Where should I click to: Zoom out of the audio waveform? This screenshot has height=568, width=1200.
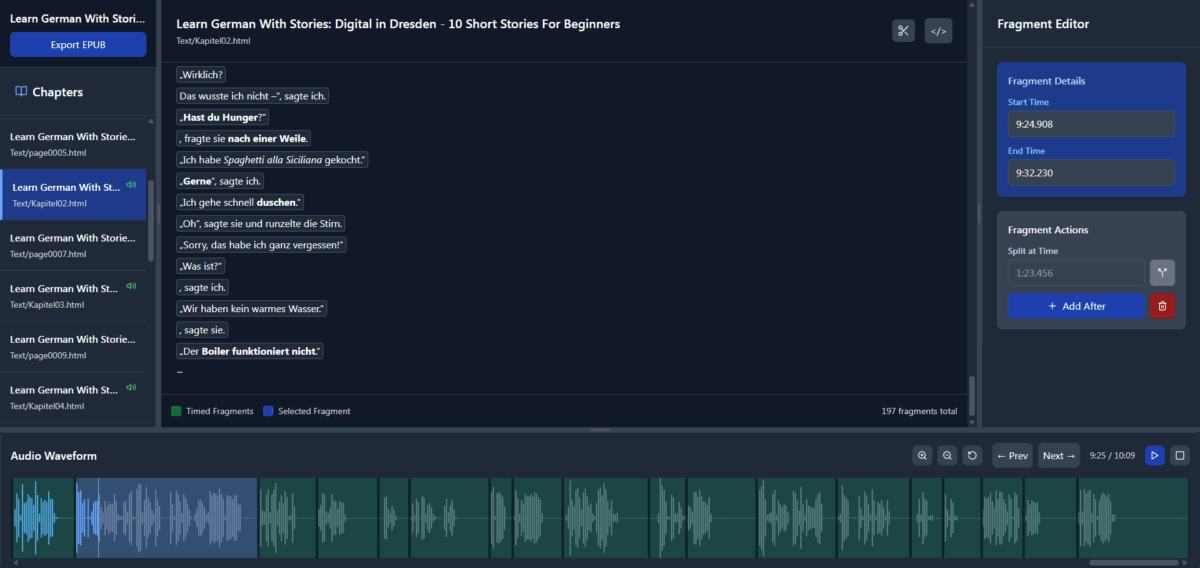(x=947, y=456)
